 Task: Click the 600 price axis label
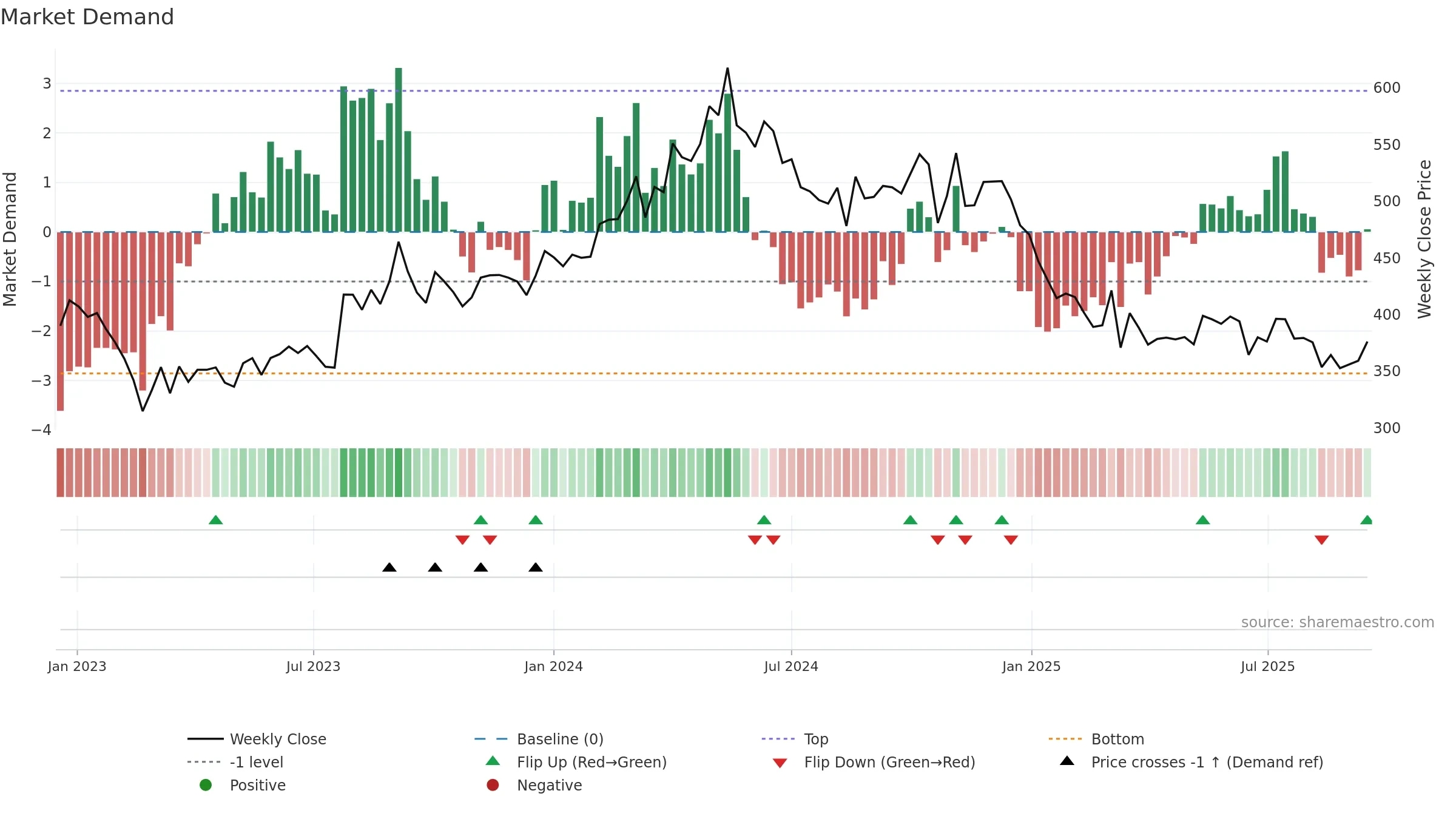(x=1387, y=88)
